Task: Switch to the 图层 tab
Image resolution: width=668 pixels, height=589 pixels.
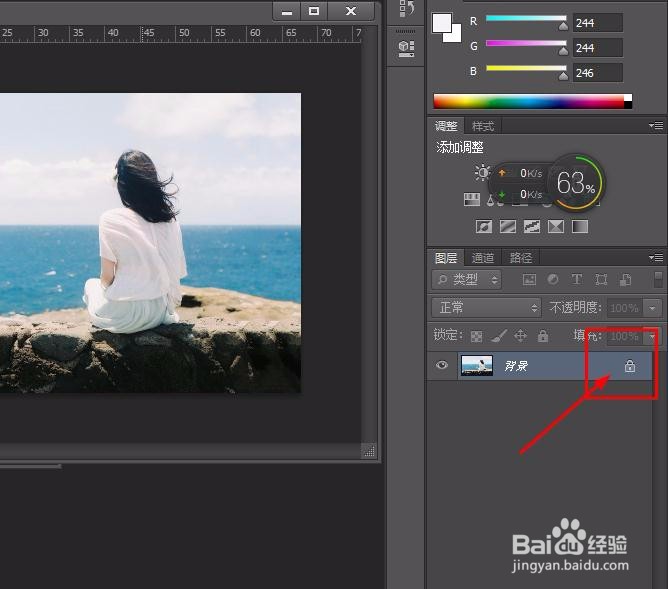Action: (446, 258)
